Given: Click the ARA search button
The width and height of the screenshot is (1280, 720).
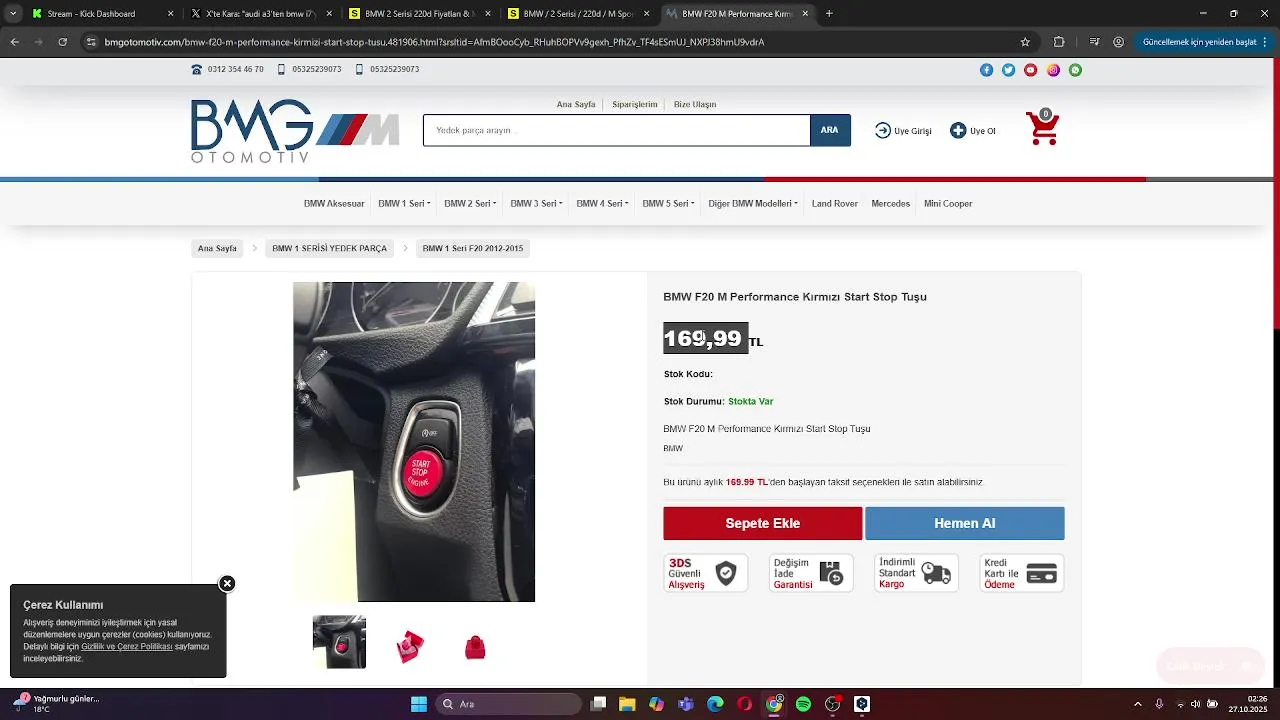Looking at the screenshot, I should (830, 130).
